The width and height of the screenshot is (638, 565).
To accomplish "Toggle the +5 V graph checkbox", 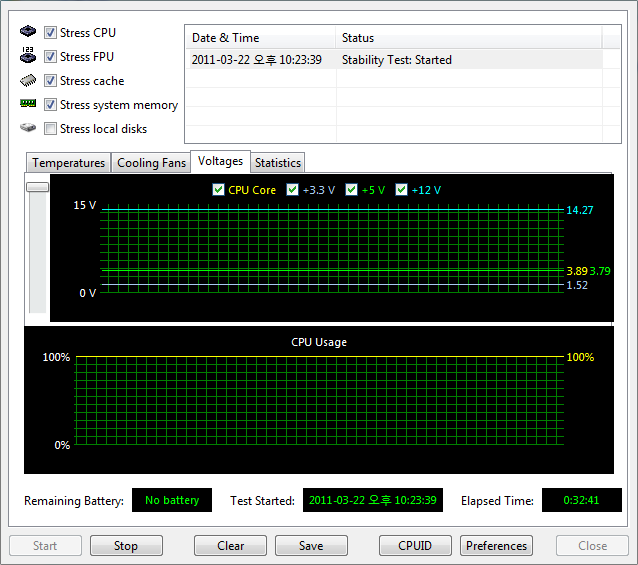I will [351, 190].
